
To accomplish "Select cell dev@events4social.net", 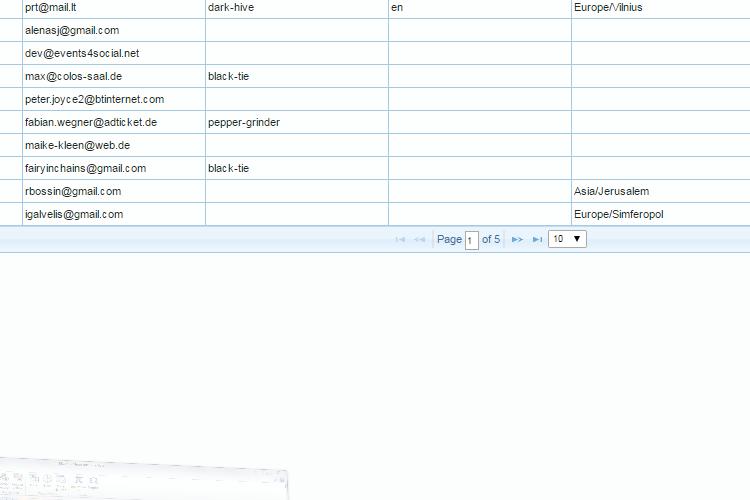I will click(x=114, y=53).
